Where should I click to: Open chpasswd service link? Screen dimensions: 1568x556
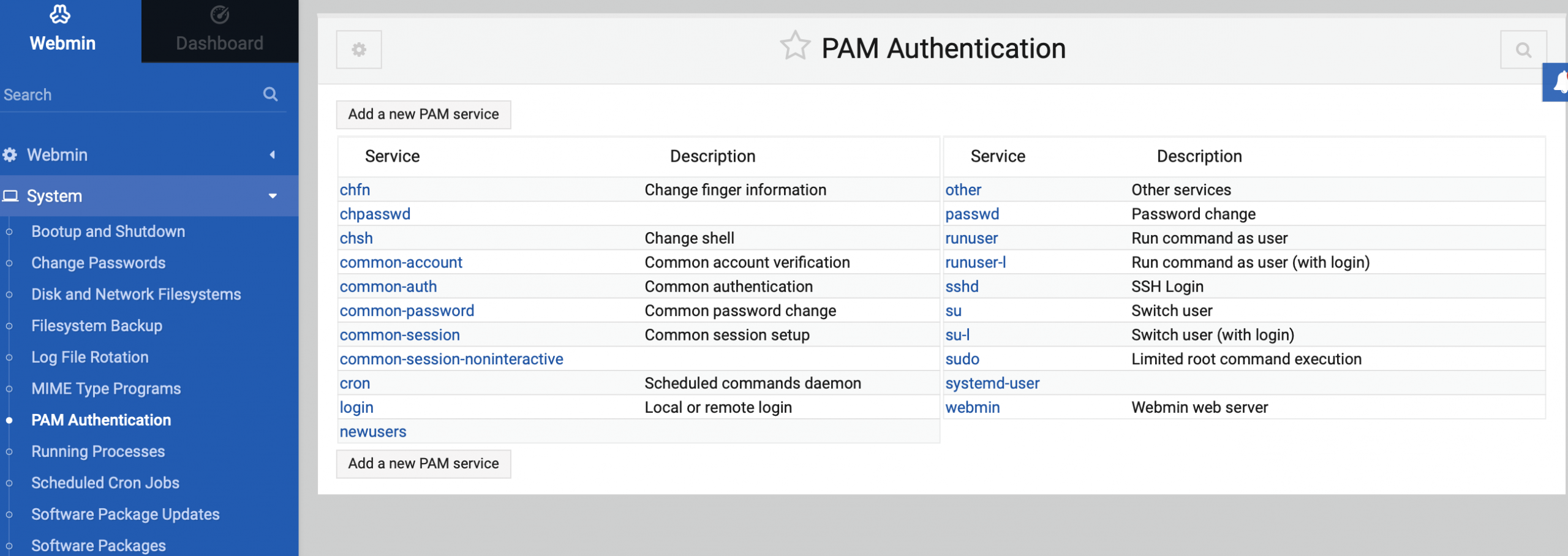(x=375, y=214)
